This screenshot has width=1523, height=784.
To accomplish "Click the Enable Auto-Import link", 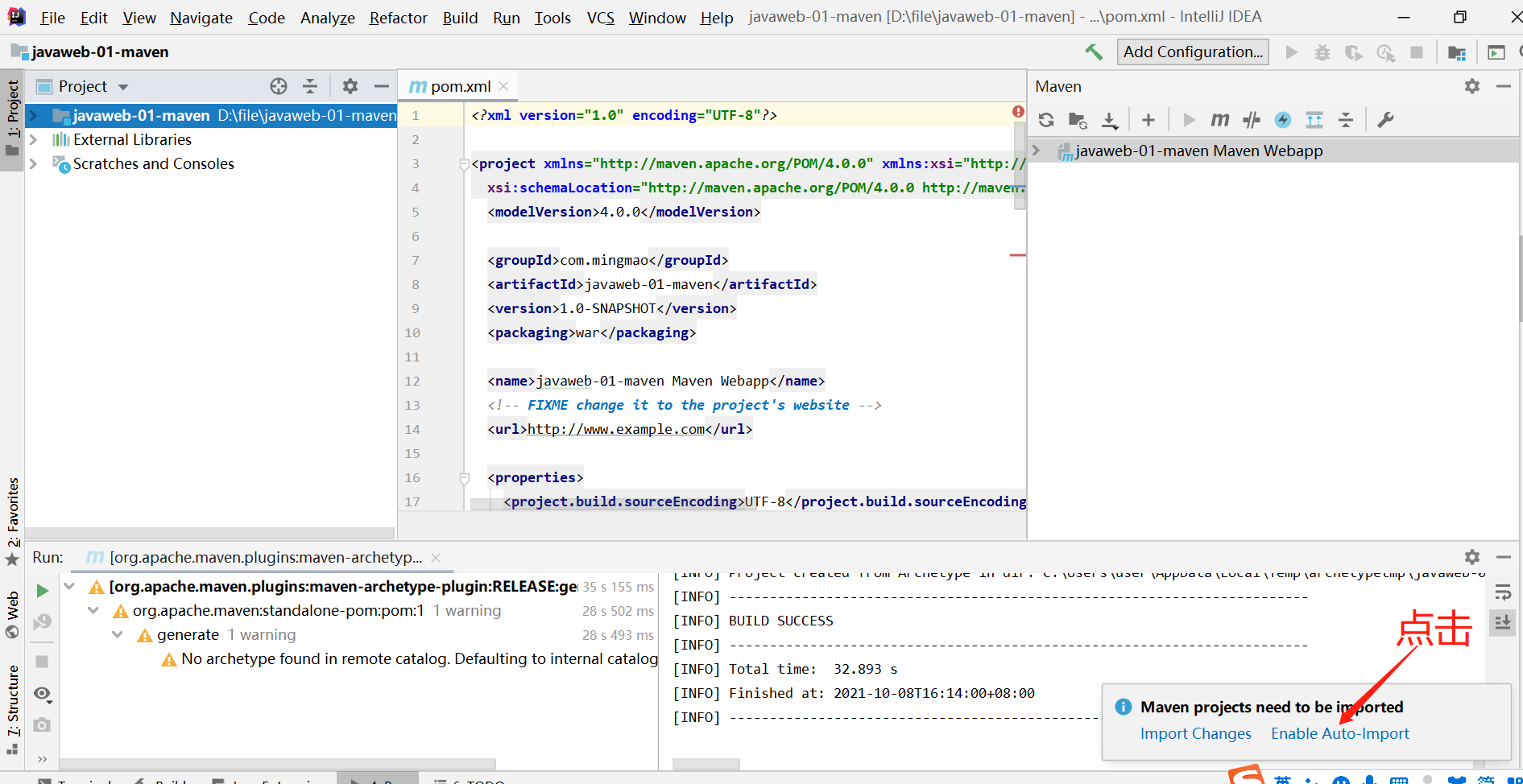I will pyautogui.click(x=1339, y=733).
